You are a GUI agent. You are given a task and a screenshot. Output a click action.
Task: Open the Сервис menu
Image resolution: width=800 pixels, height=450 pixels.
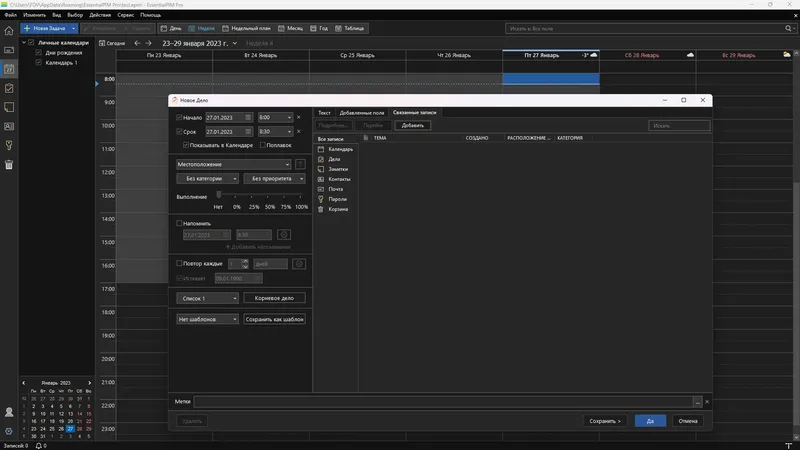tap(126, 15)
